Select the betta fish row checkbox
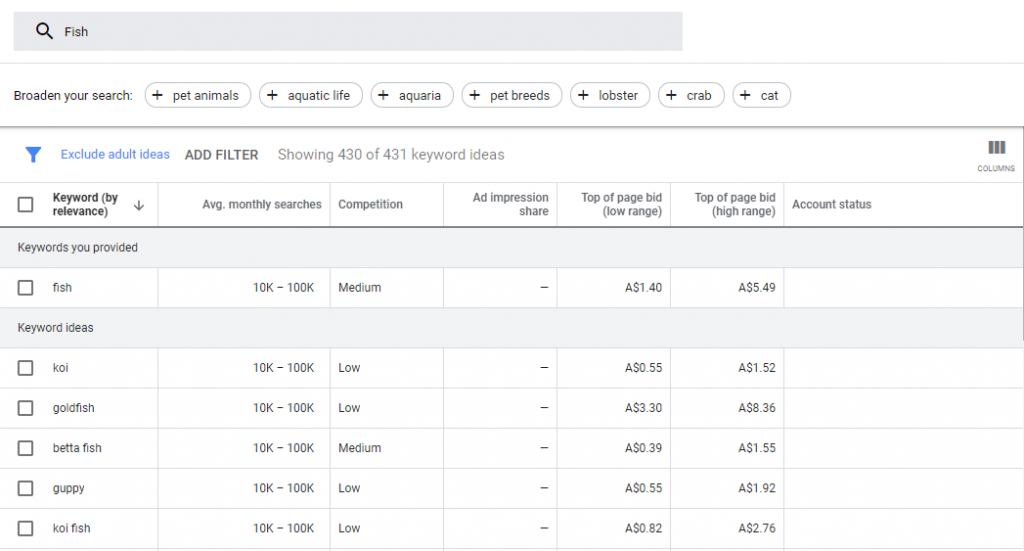The image size is (1024, 551). pos(26,448)
